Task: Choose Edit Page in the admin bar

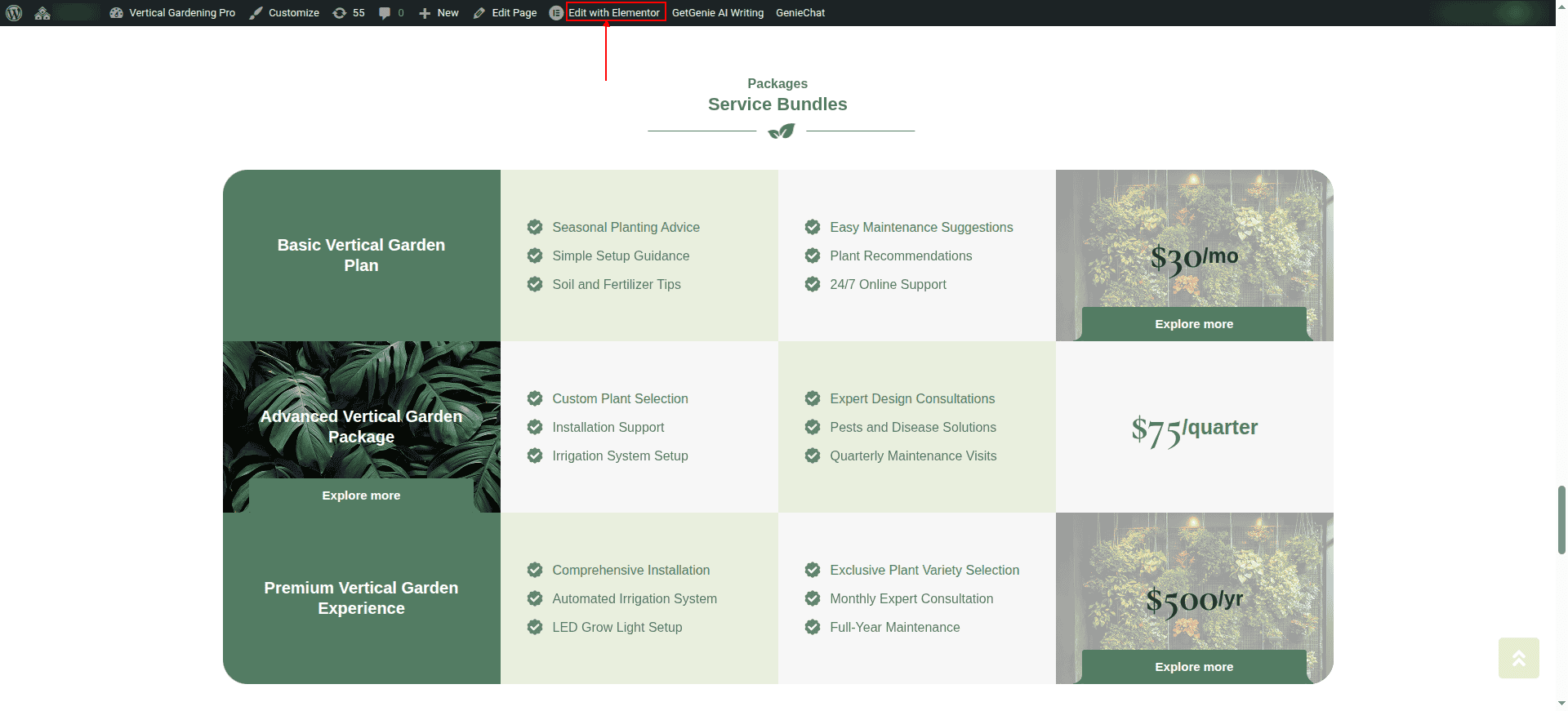Action: pos(505,13)
